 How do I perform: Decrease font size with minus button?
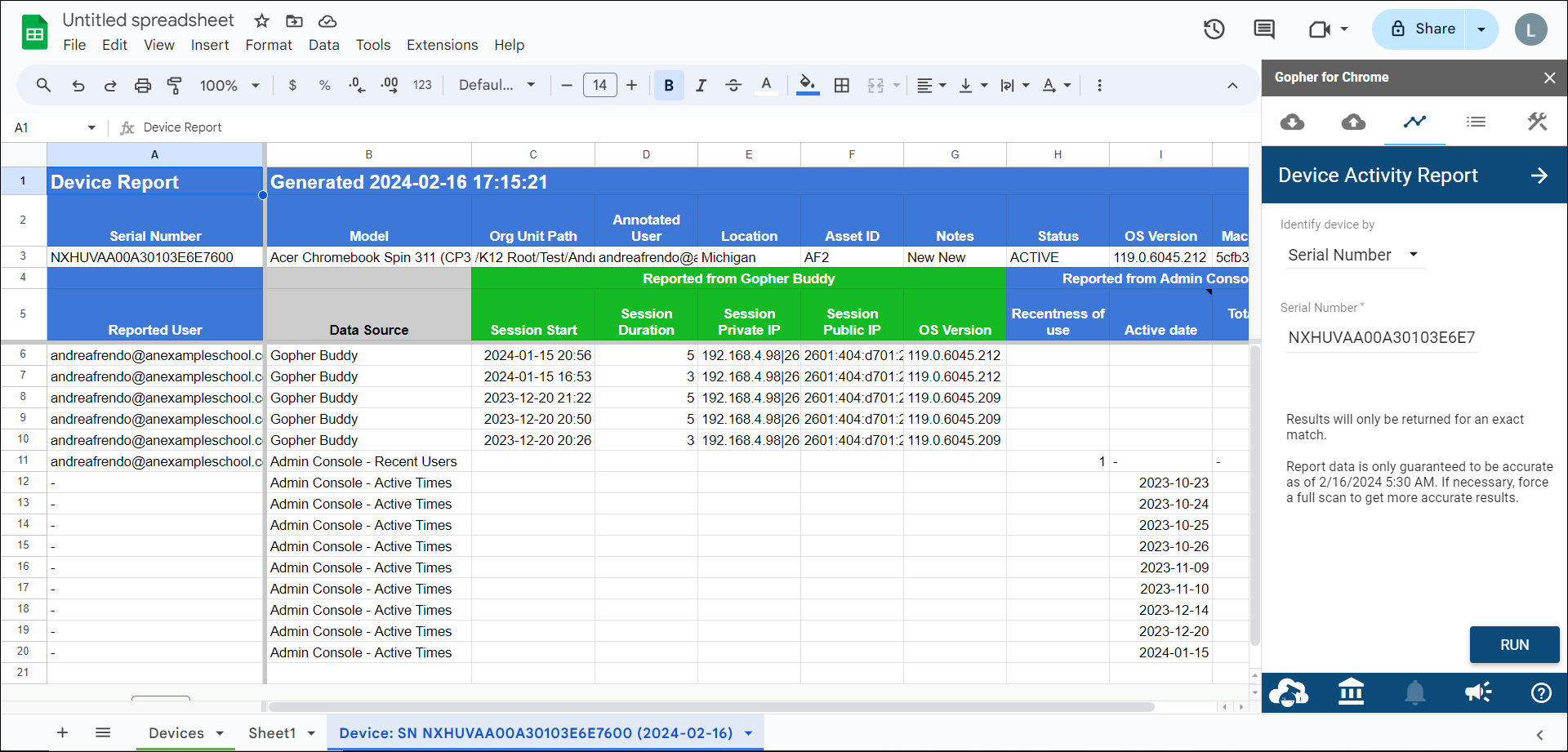point(567,85)
